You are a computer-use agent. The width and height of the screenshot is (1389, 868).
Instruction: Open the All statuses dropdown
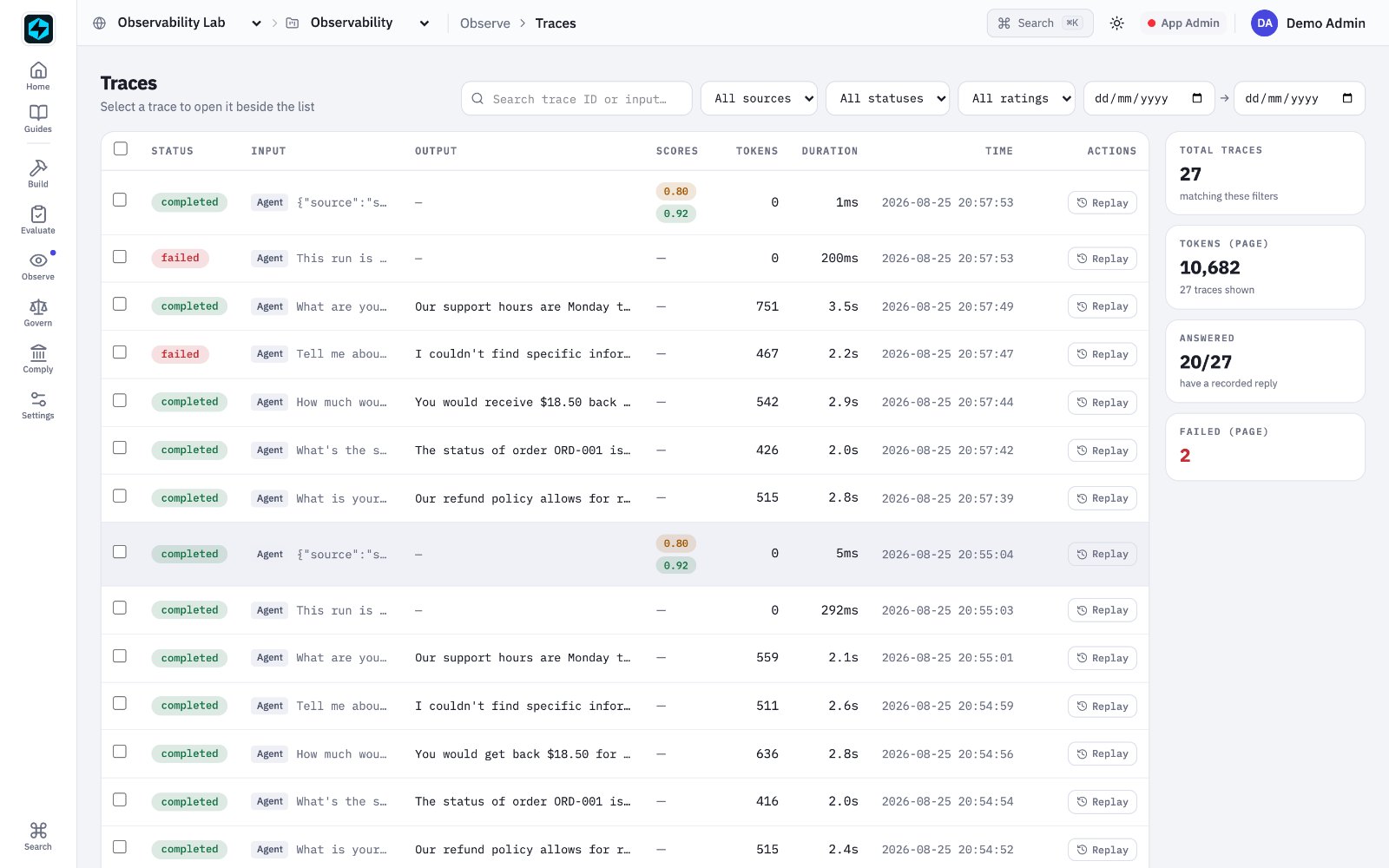pos(887,98)
